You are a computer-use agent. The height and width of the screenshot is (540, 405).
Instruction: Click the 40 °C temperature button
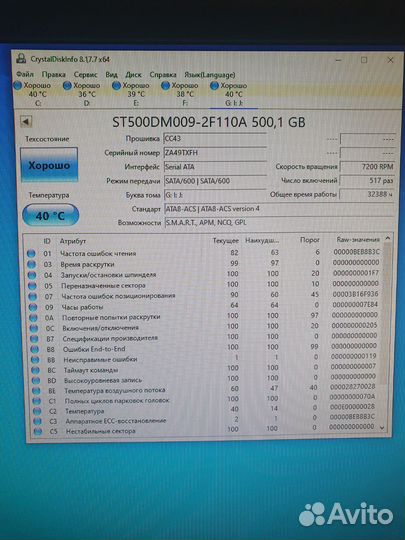(x=50, y=216)
